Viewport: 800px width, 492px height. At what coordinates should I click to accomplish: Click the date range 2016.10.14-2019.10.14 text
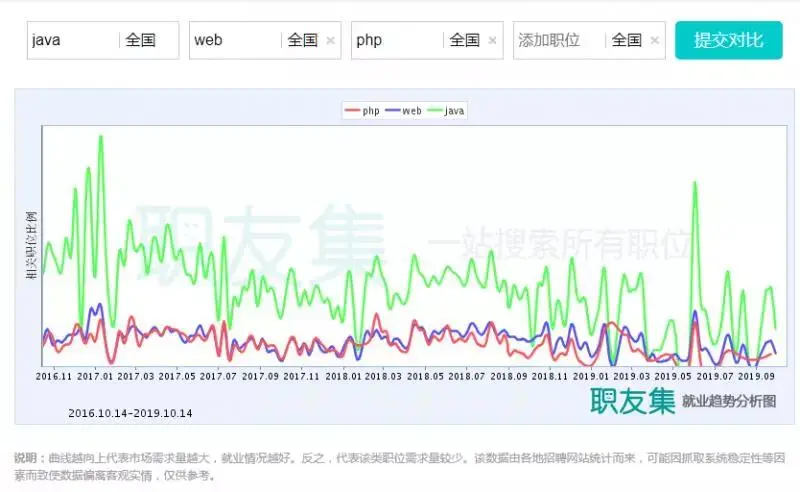pyautogui.click(x=130, y=413)
